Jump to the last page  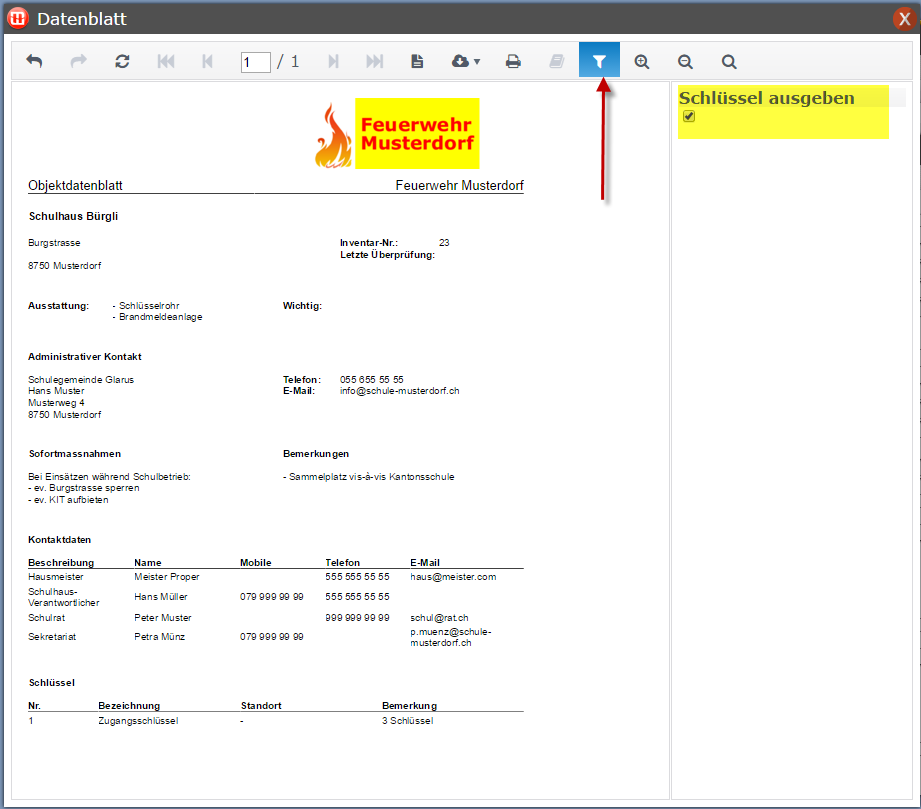(375, 60)
